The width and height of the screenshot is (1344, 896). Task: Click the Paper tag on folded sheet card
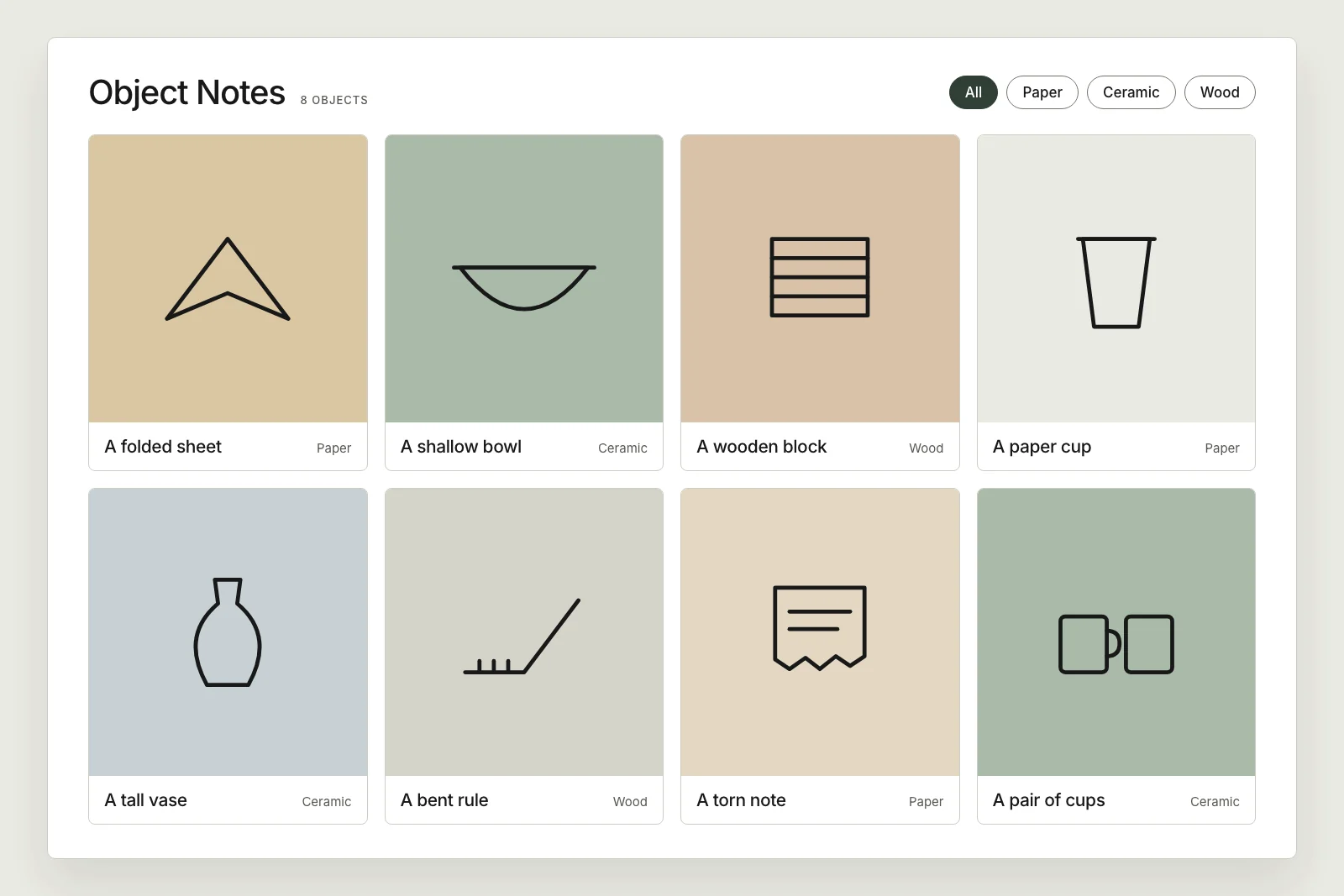(x=334, y=448)
